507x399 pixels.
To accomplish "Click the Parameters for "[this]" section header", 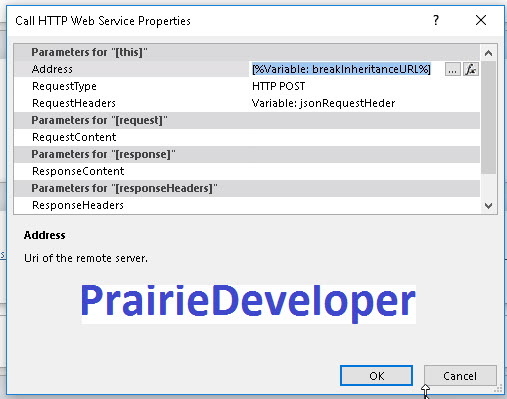I will [247, 52].
